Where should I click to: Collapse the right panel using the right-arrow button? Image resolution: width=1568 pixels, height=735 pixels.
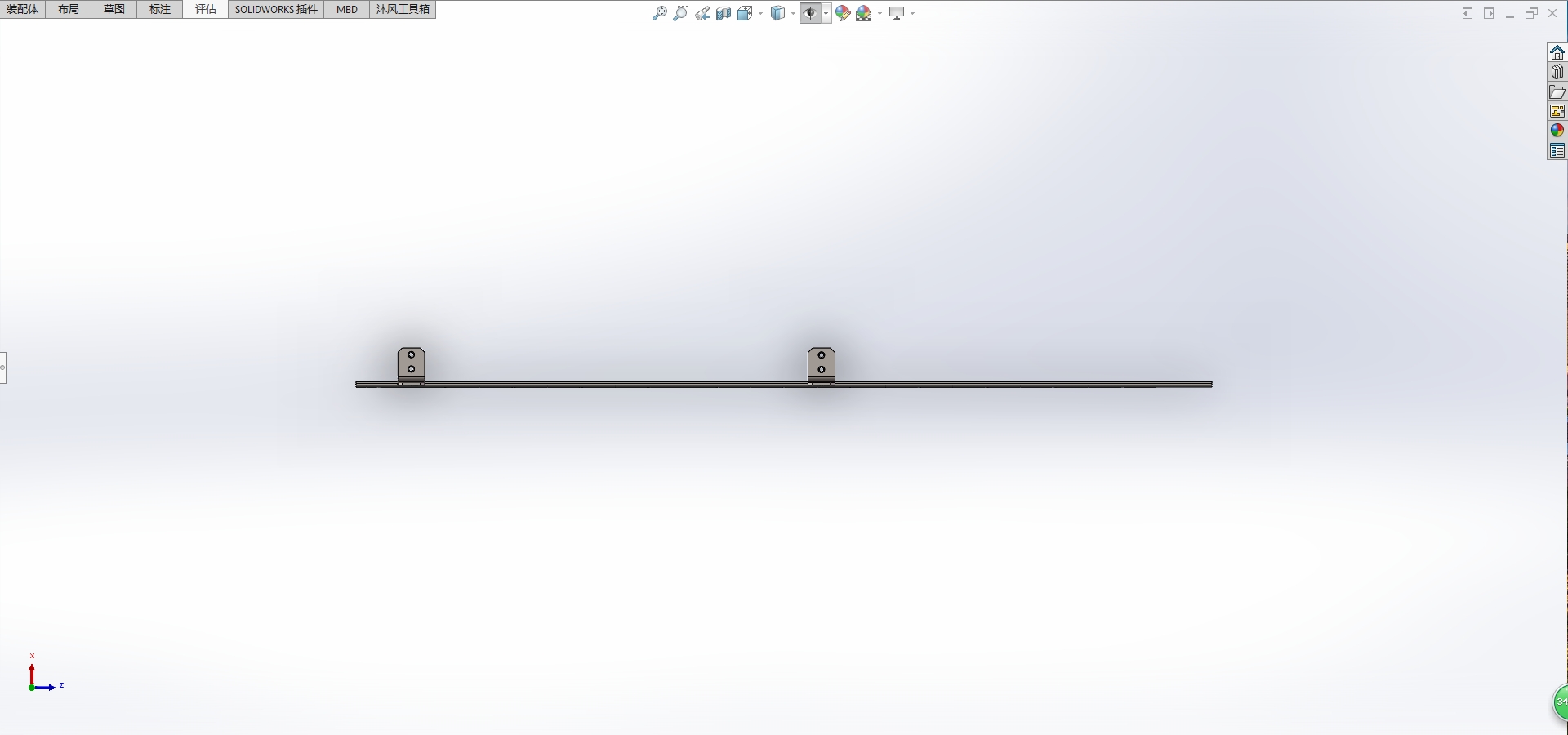click(1489, 13)
